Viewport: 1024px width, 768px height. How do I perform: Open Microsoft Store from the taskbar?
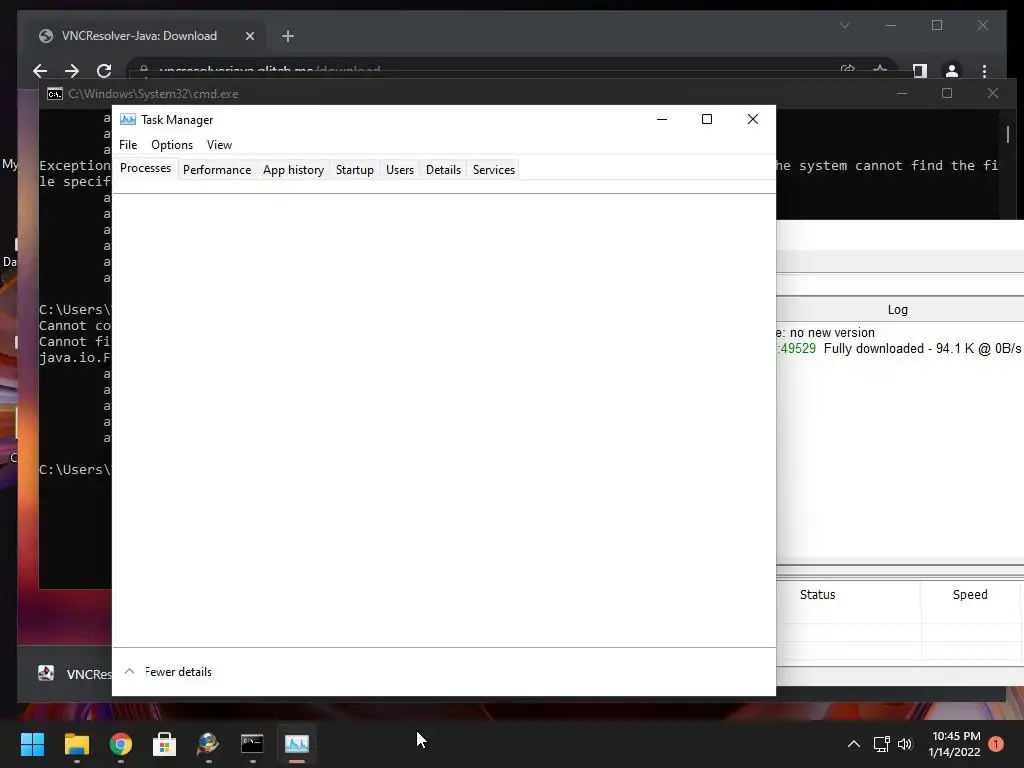point(165,744)
